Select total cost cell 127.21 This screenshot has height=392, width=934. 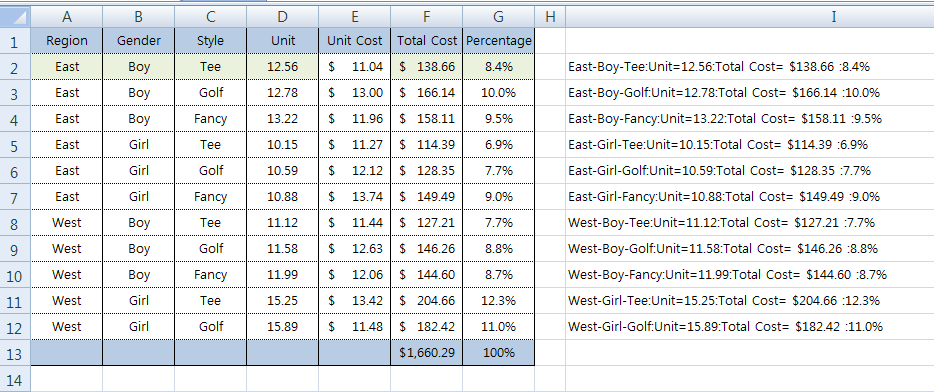point(427,223)
